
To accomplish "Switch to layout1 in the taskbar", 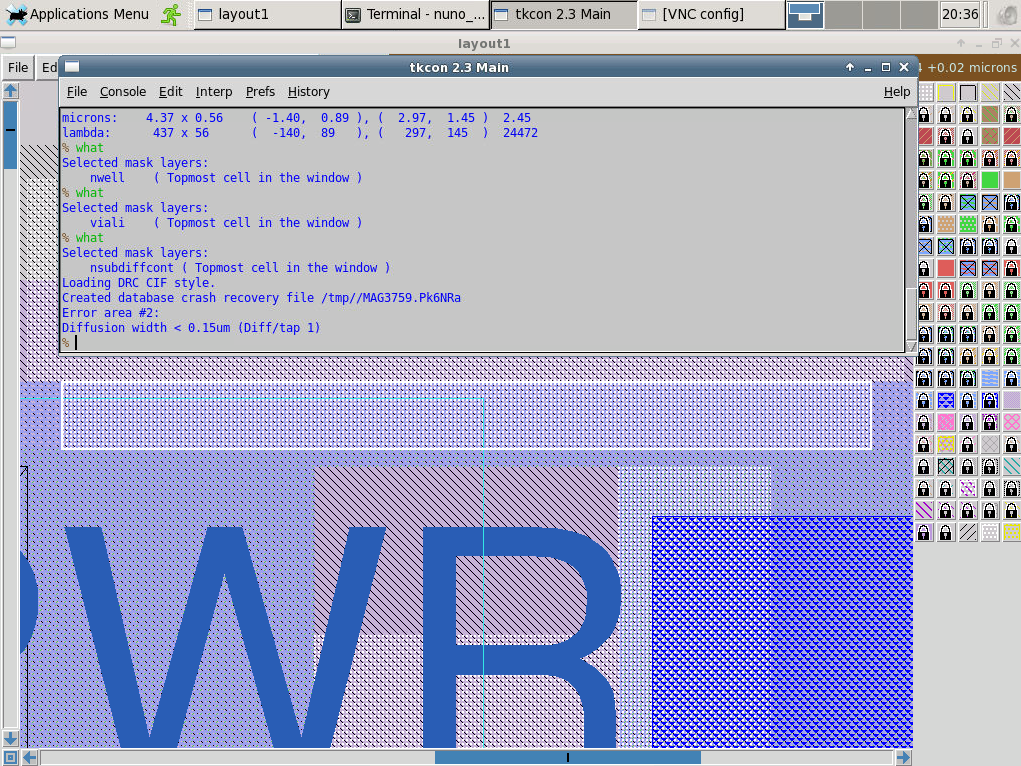I will (267, 14).
